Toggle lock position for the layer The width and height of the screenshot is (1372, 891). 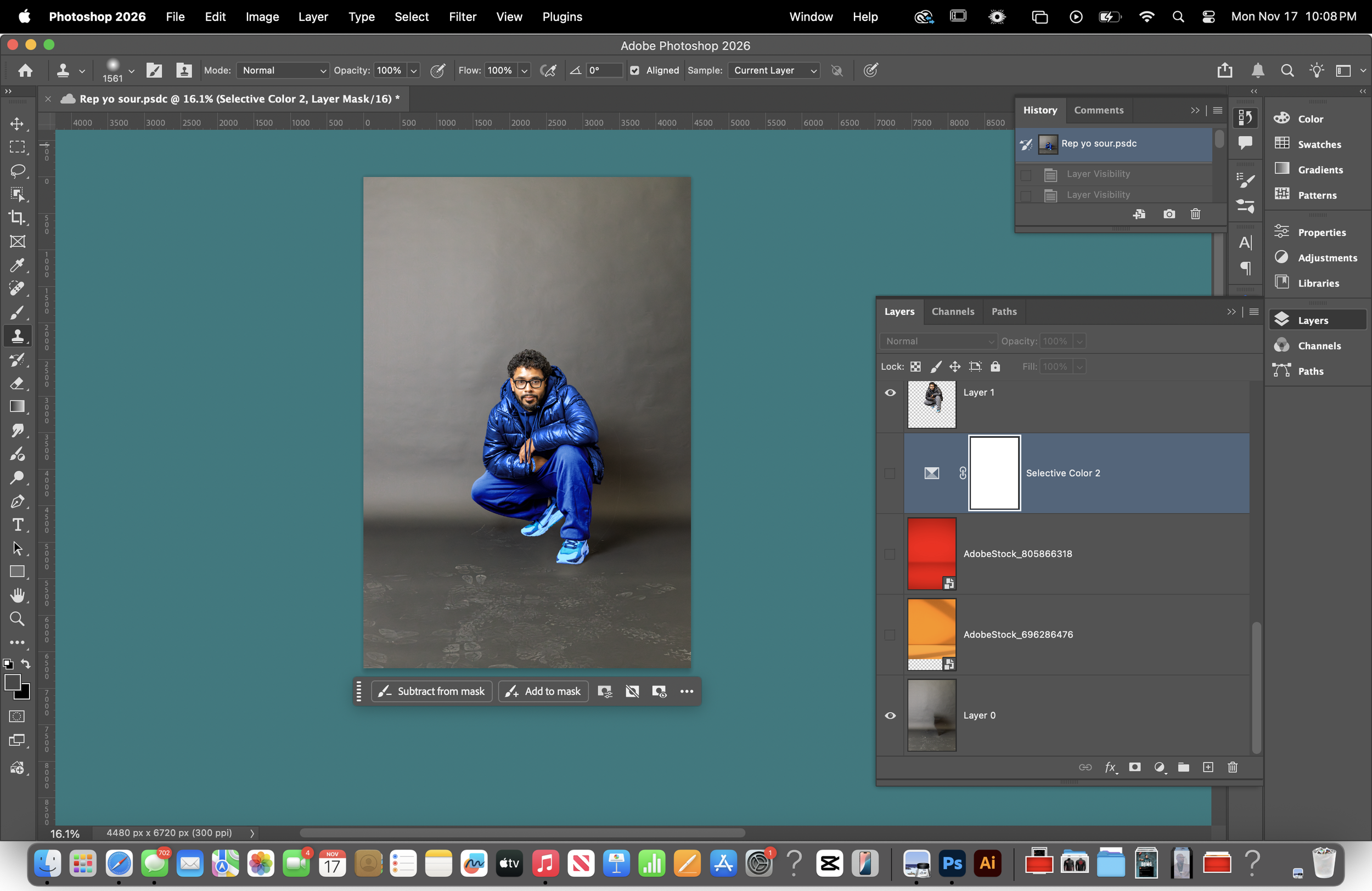pyautogui.click(x=955, y=366)
